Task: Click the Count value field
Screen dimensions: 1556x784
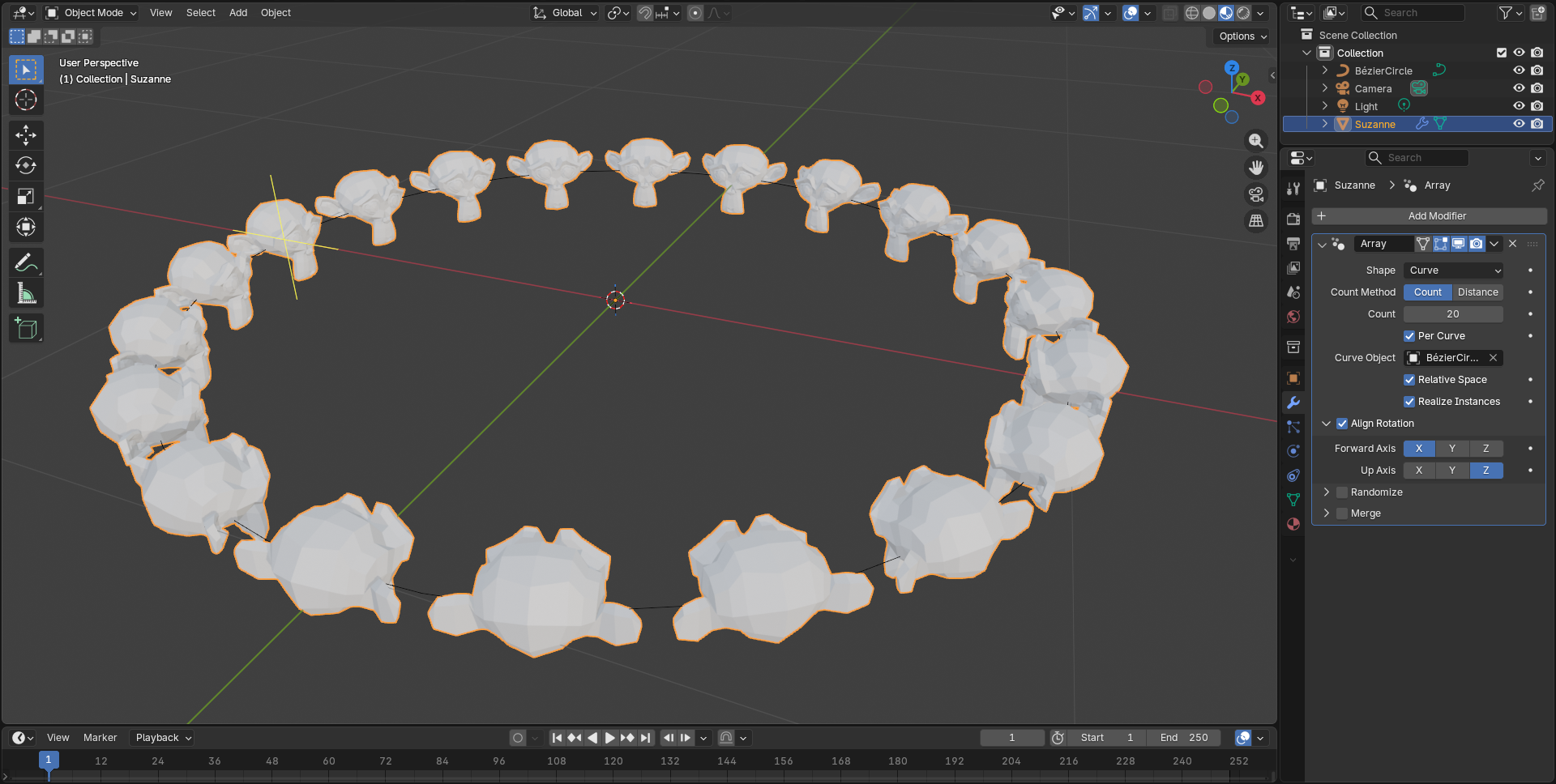Action: click(x=1454, y=314)
